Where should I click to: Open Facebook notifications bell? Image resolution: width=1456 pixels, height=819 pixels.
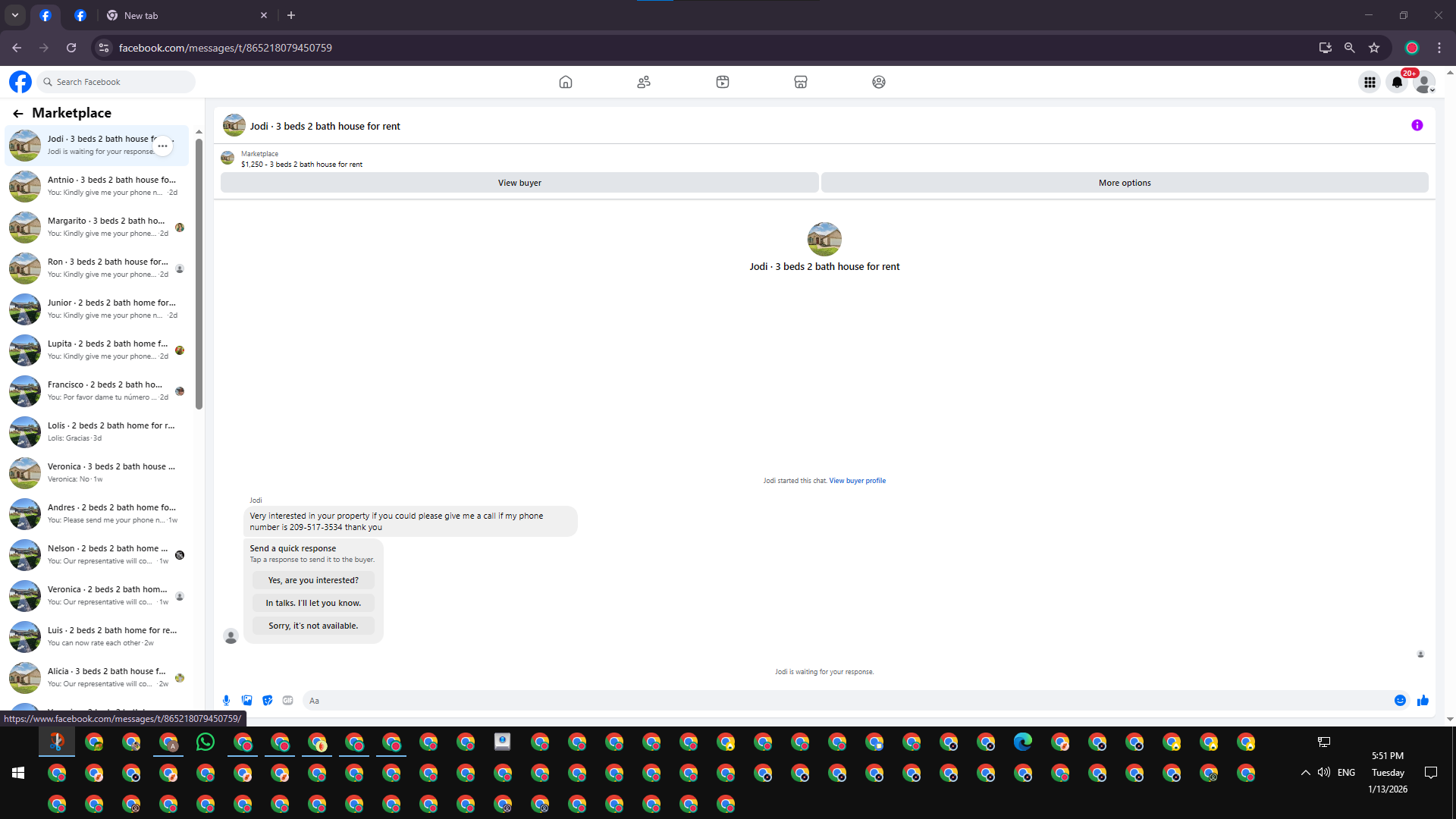1397,82
